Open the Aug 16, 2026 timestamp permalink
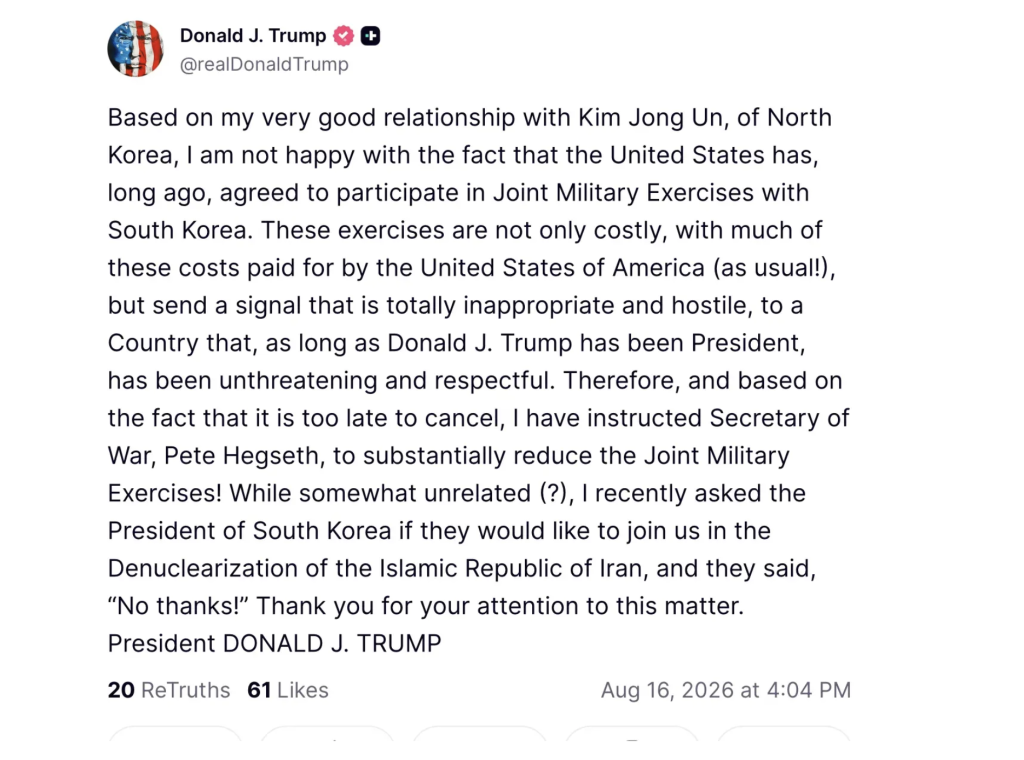The image size is (1024, 760). click(x=726, y=690)
